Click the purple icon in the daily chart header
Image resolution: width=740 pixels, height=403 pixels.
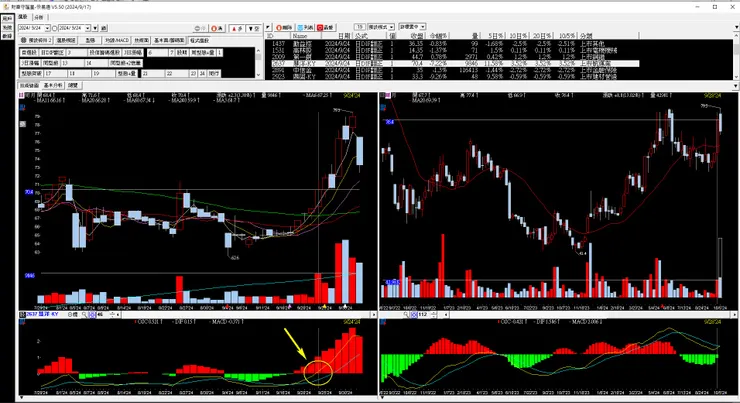tap(21, 95)
